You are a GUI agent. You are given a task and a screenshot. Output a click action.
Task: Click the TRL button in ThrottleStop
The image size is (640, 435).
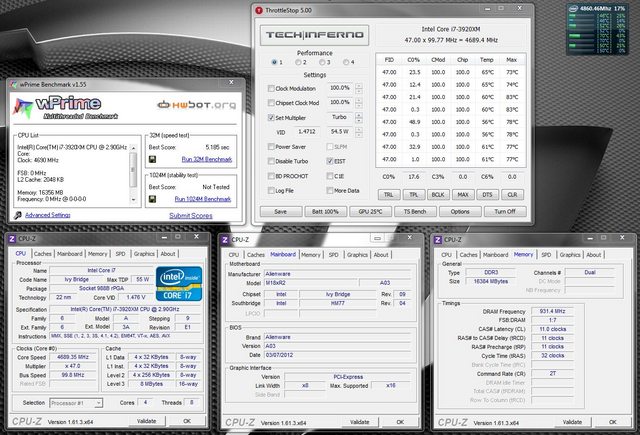389,195
